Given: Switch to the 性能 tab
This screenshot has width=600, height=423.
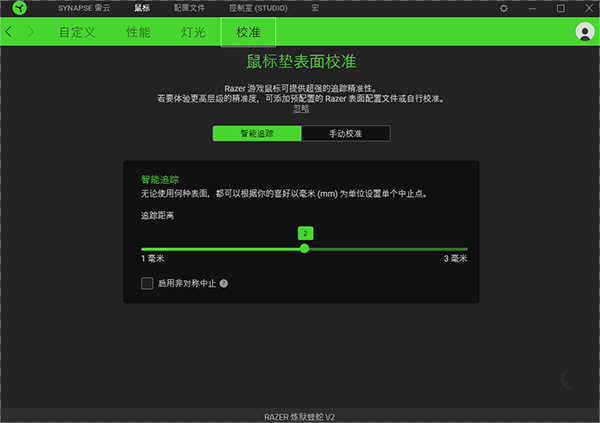Looking at the screenshot, I should click(138, 32).
